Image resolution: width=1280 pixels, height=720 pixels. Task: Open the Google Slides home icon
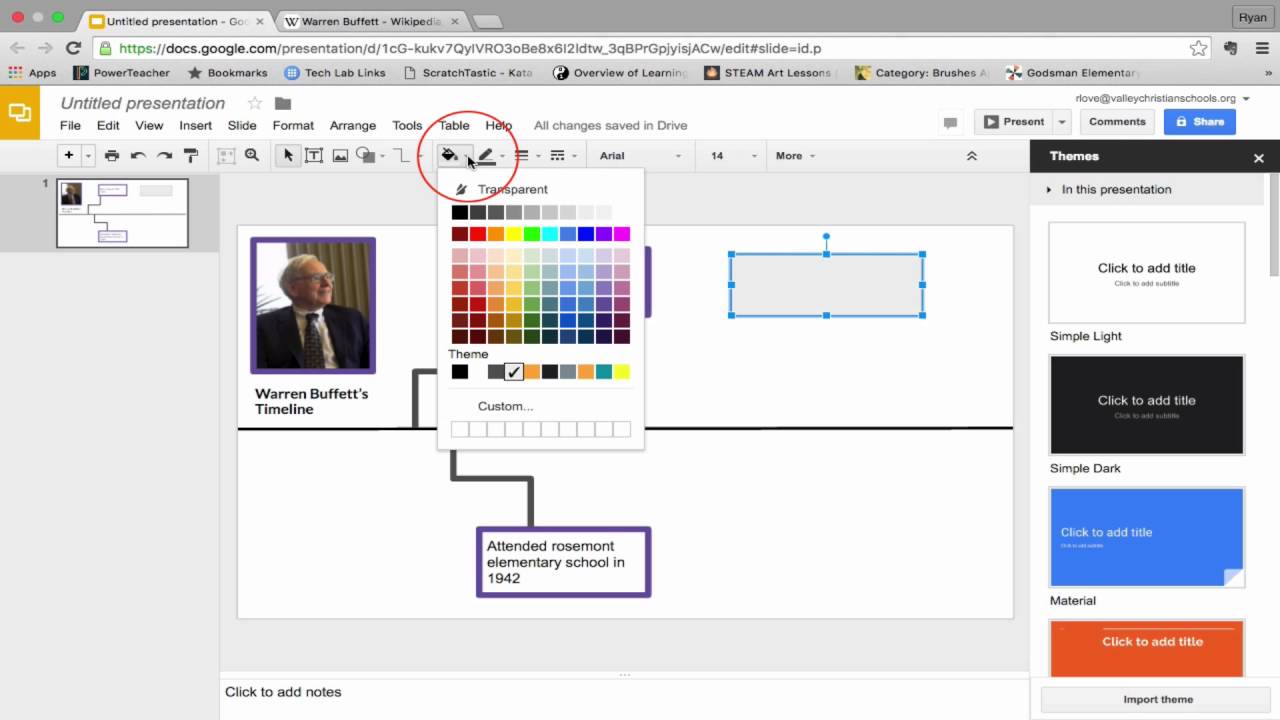pos(20,112)
